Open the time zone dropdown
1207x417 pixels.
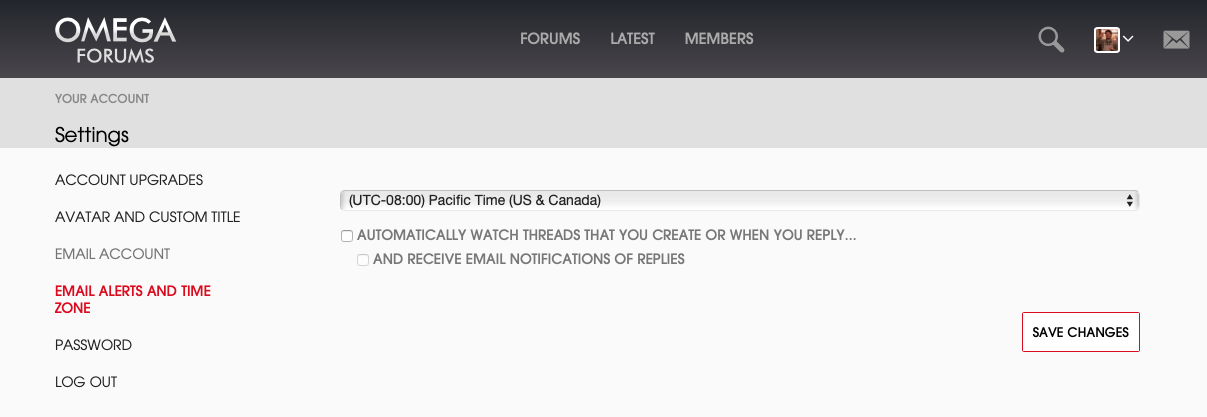tap(739, 200)
